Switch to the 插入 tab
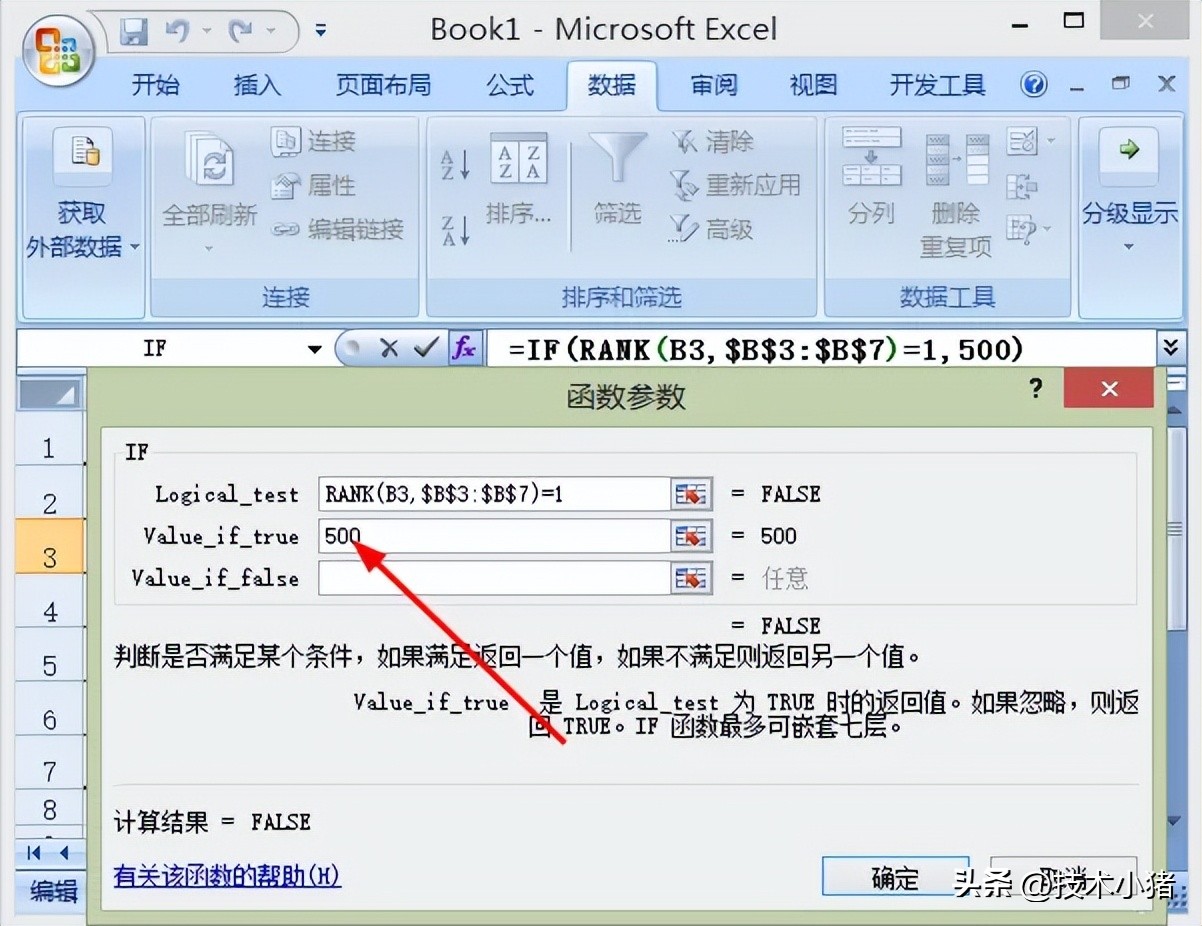The image size is (1202, 926). click(x=257, y=86)
